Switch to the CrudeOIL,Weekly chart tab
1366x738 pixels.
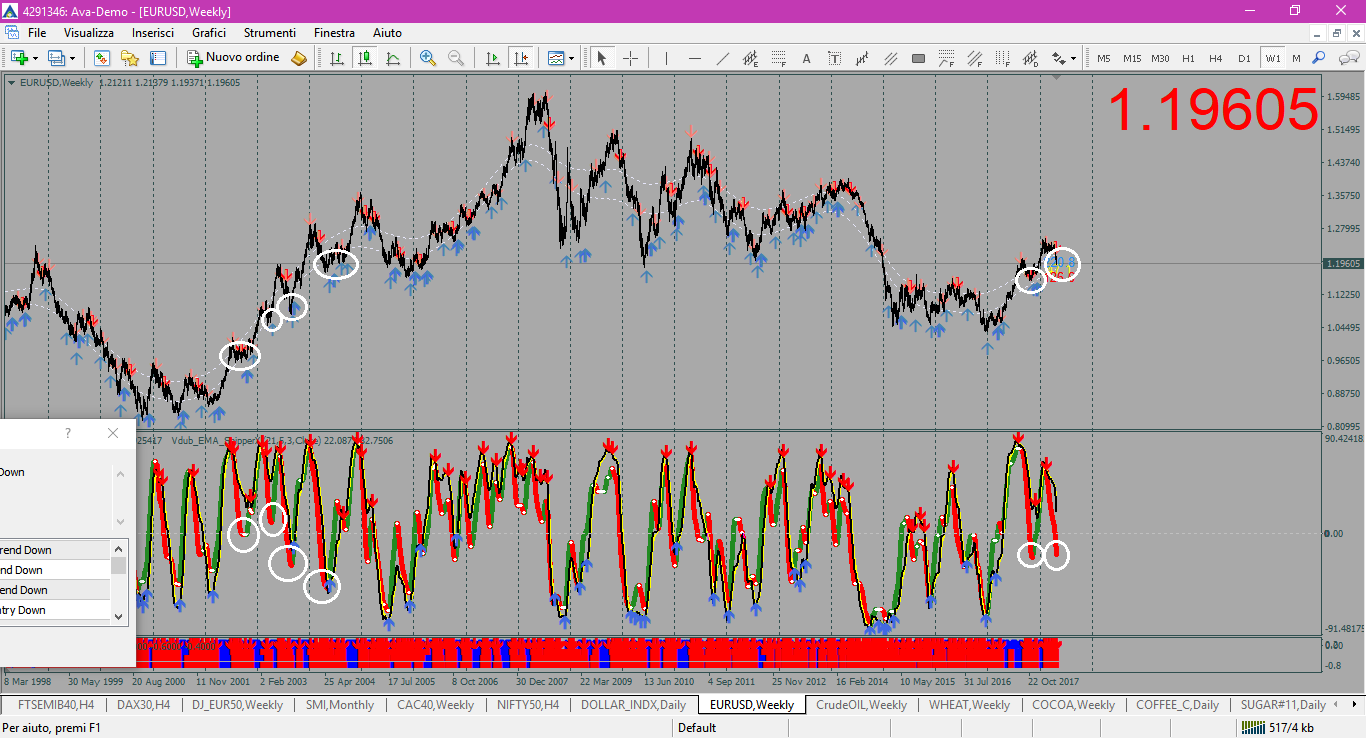(x=862, y=705)
